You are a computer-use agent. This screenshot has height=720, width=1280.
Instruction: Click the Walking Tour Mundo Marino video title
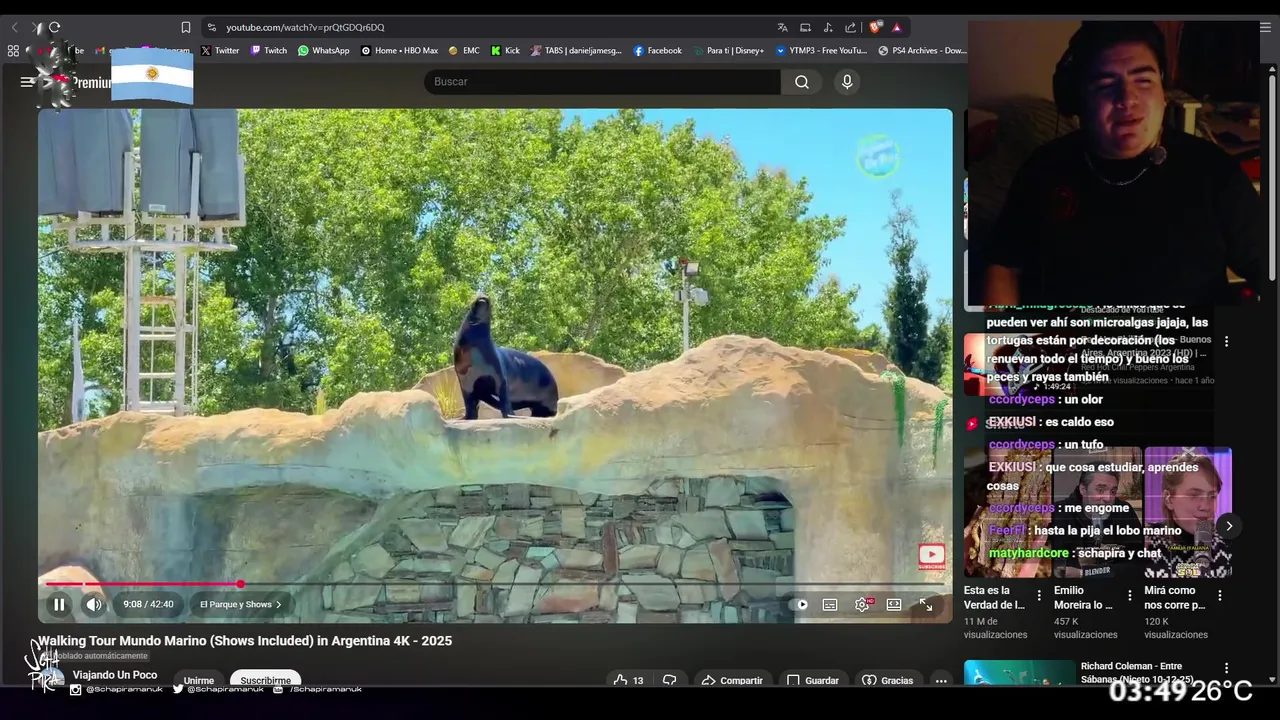click(245, 641)
